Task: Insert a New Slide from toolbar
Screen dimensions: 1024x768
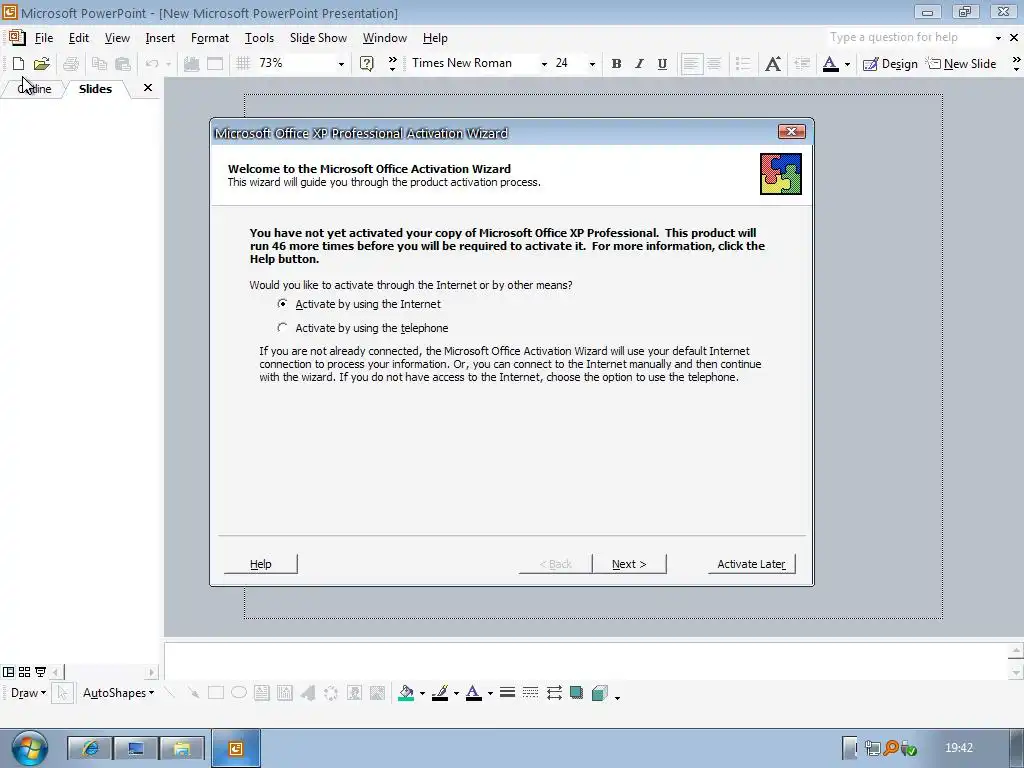Action: [961, 63]
